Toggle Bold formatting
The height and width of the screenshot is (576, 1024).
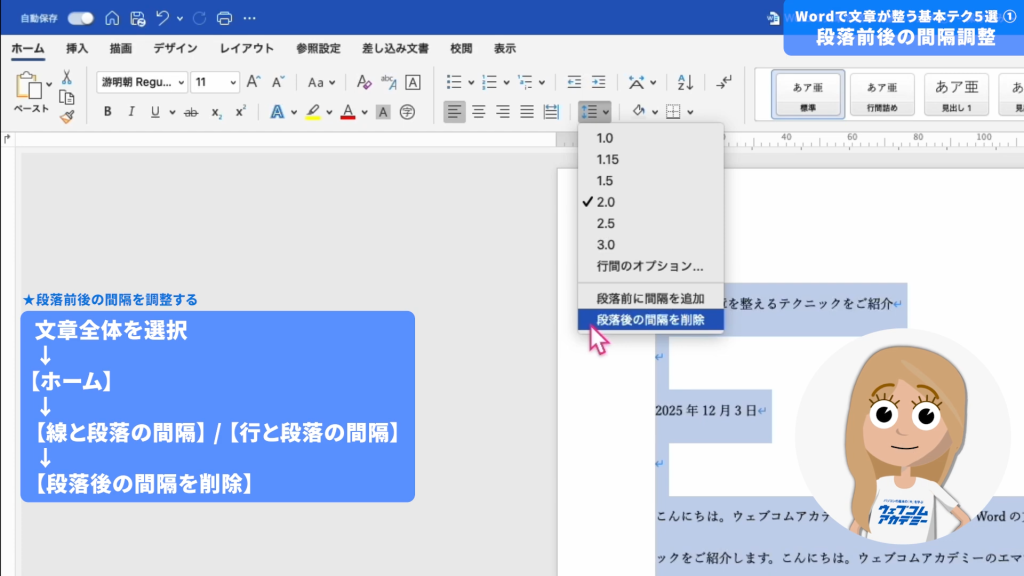pos(107,112)
